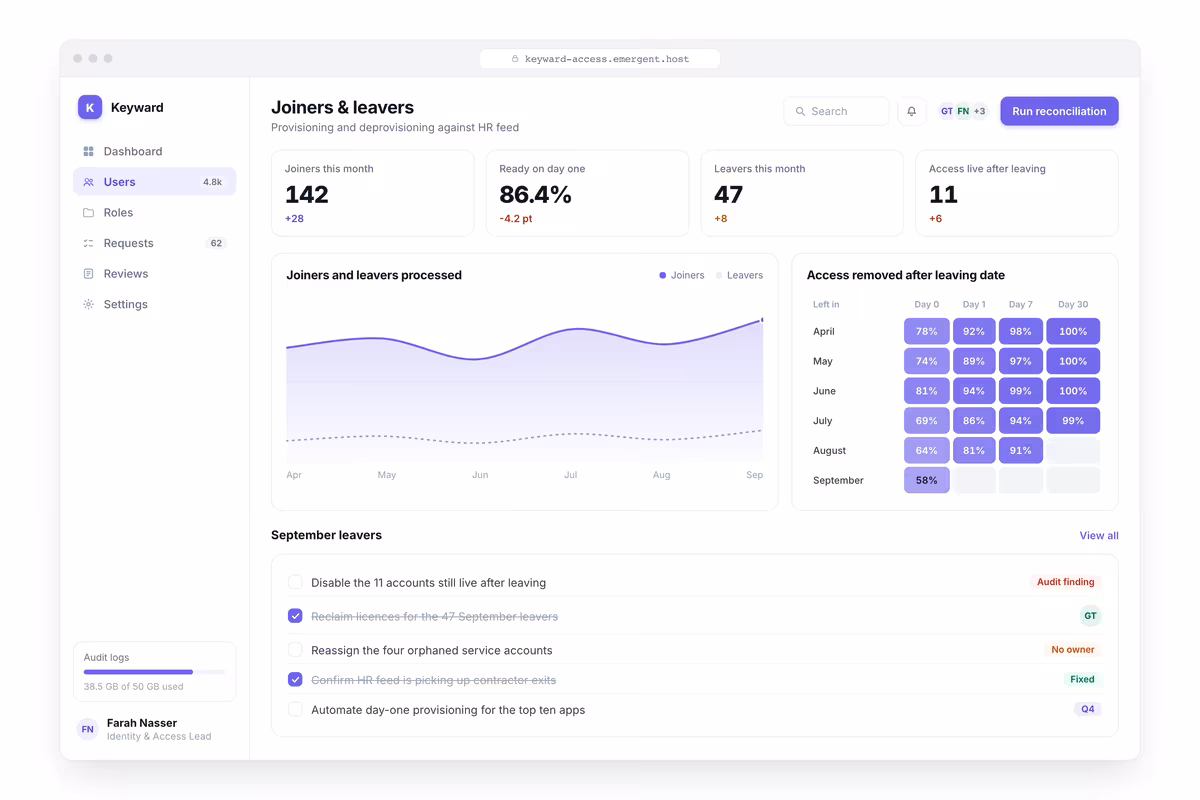Click the No owner tag
The image size is (1200, 800).
point(1073,650)
